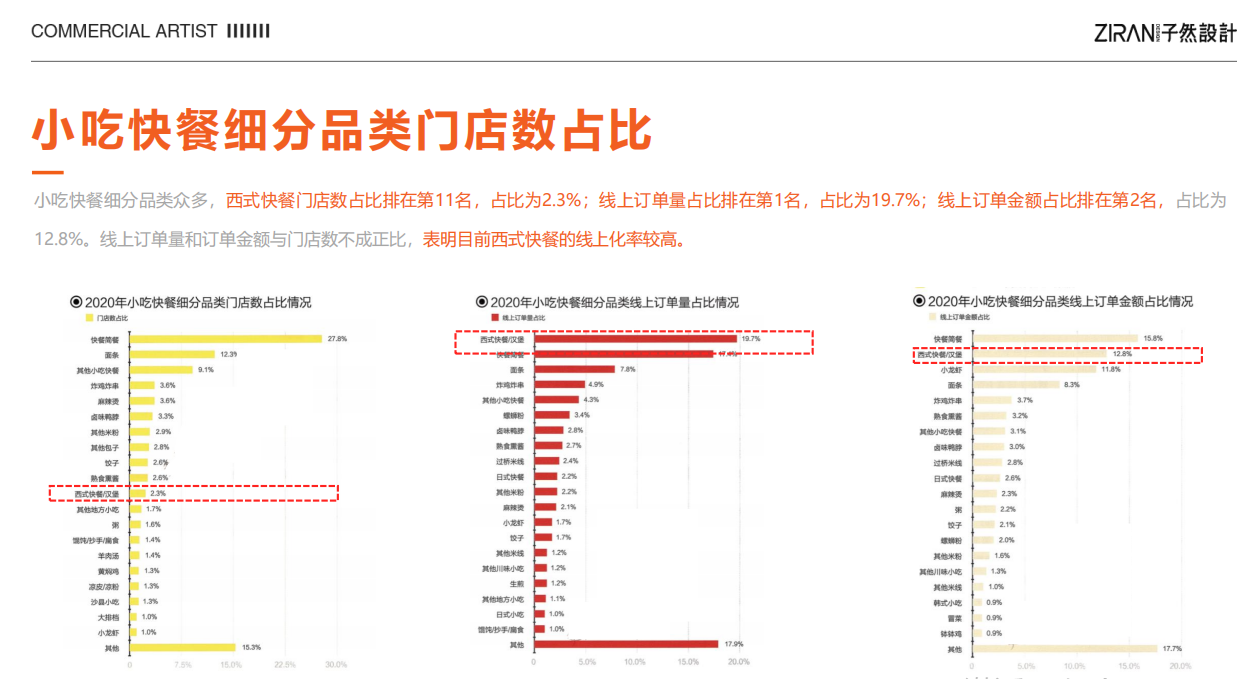Image resolution: width=1254 pixels, height=679 pixels.
Task: Click the short orange dash under the slide title
Action: click(x=48, y=172)
